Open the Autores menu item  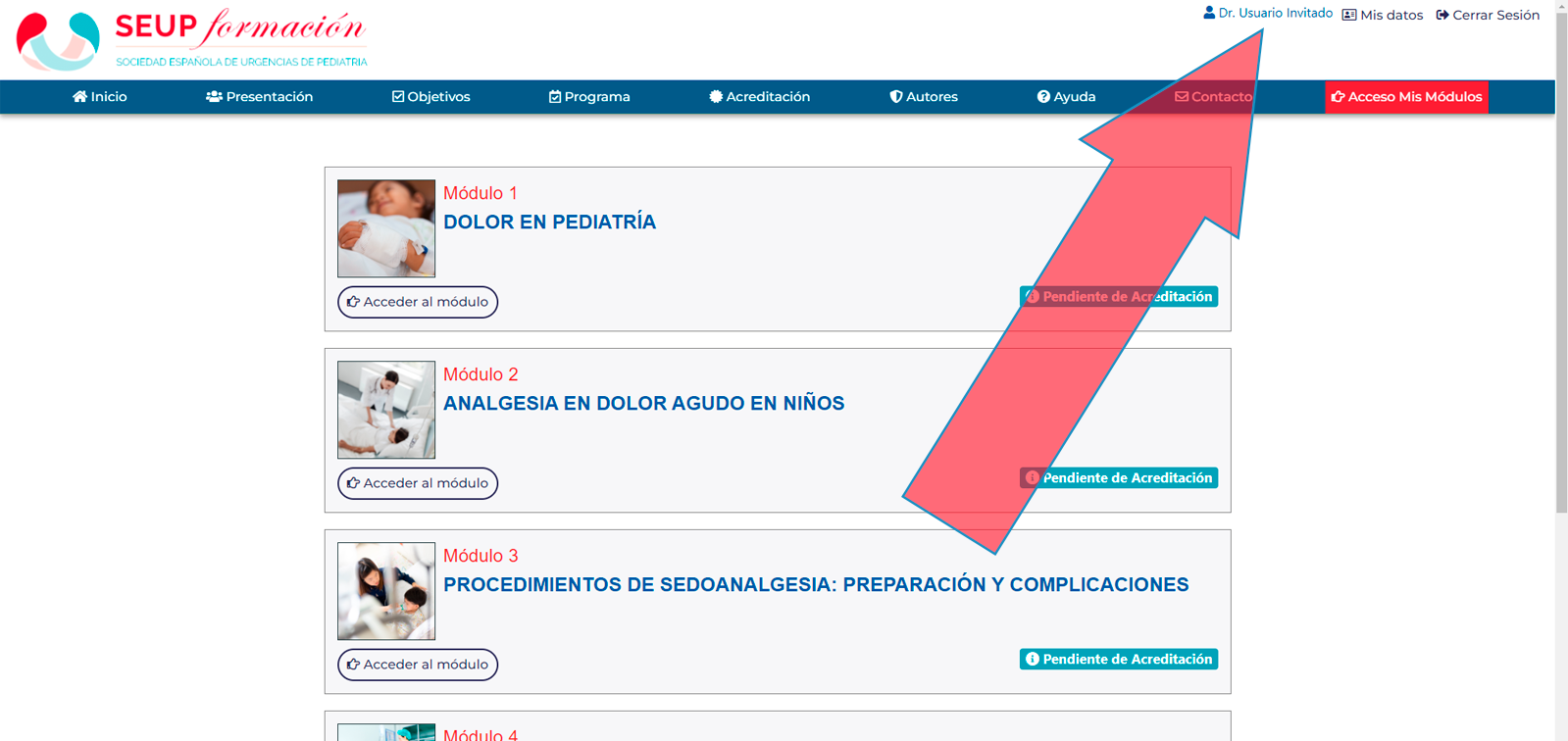pyautogui.click(x=924, y=97)
